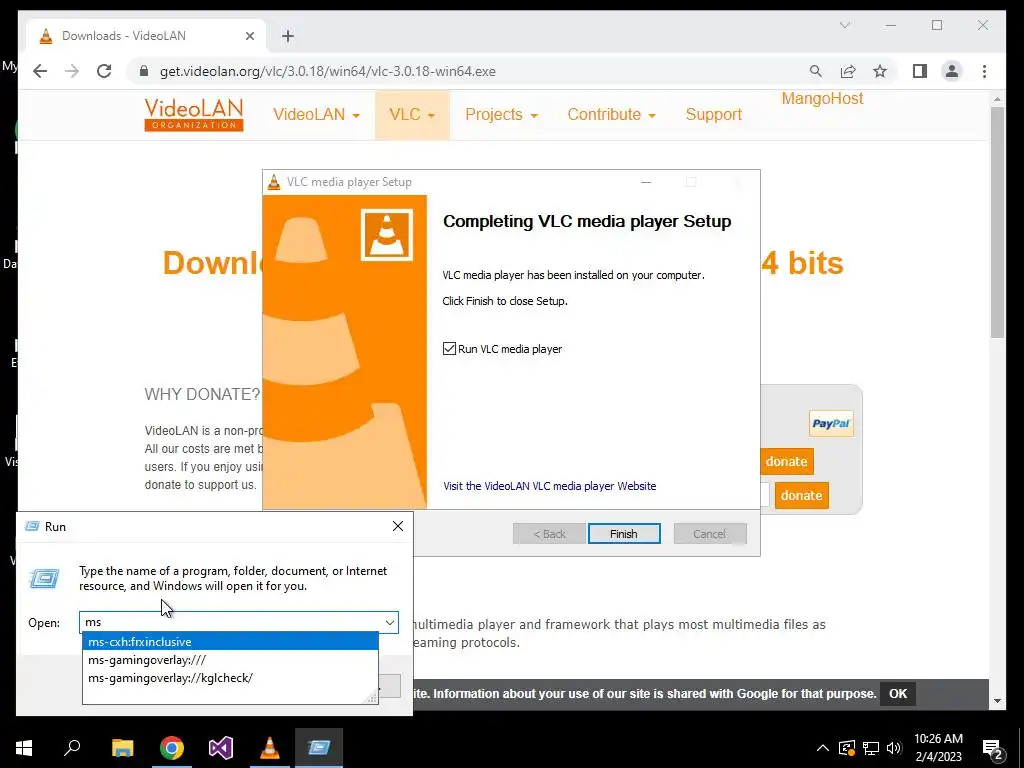Click the Chrome address bar URL
The height and width of the screenshot is (768, 1024).
point(327,71)
